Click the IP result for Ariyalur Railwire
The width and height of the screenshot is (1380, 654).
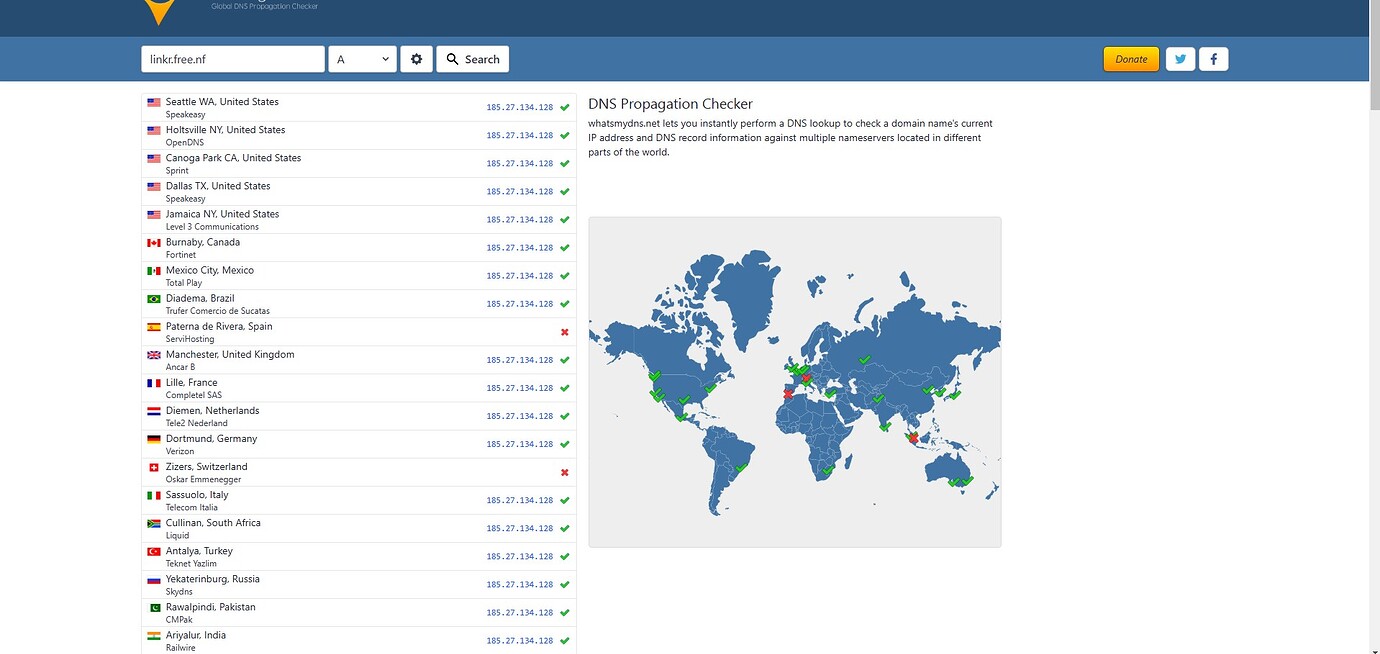pyautogui.click(x=519, y=640)
